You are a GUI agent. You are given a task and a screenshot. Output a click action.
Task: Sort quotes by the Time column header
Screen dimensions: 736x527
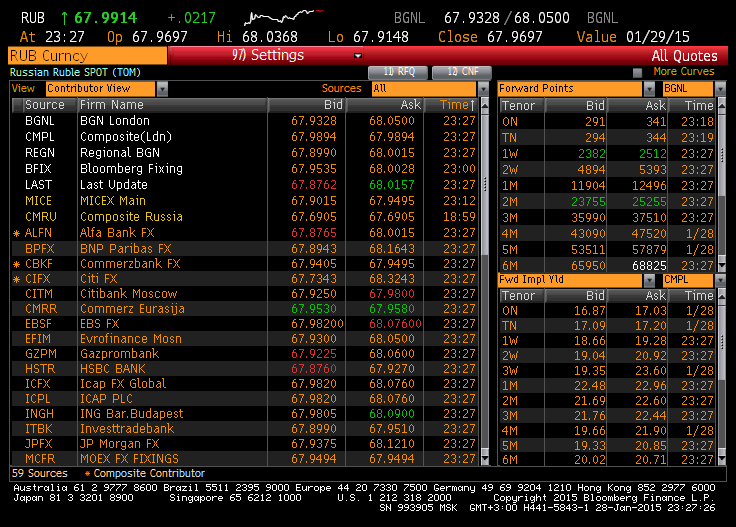pos(452,105)
